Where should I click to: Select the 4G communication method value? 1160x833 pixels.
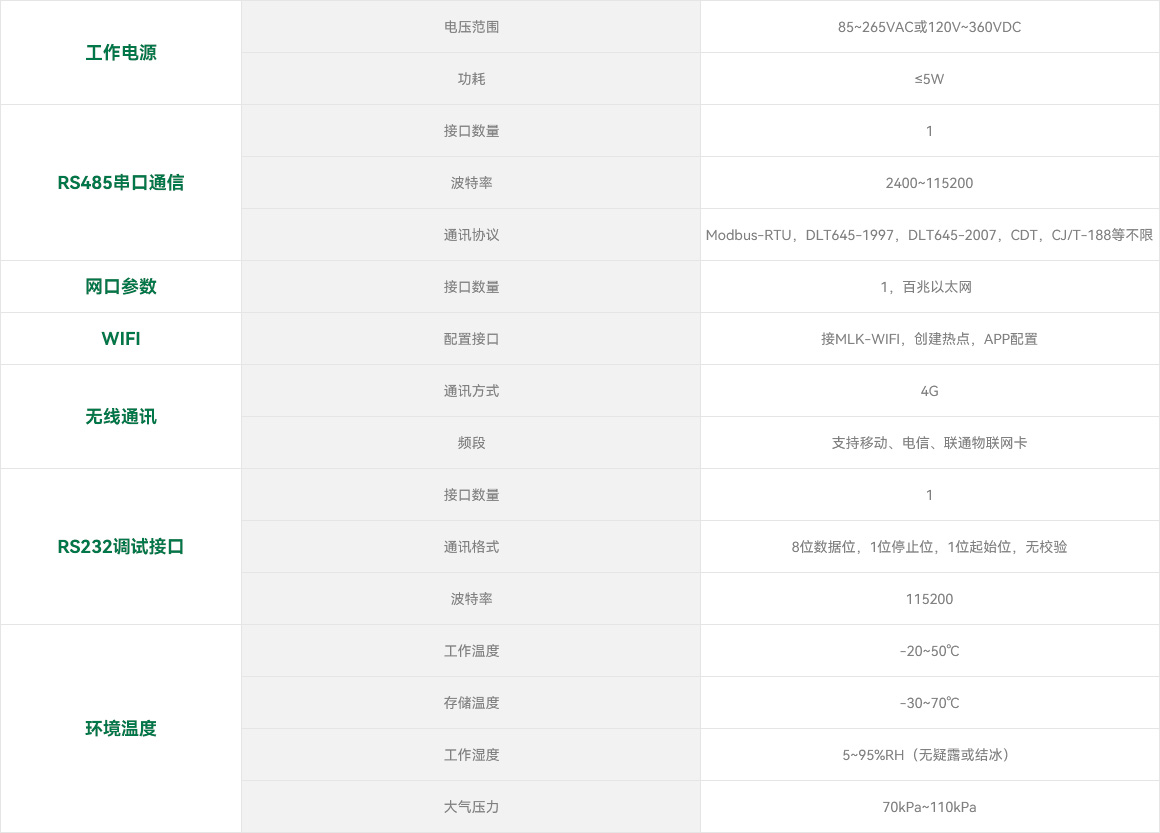pyautogui.click(x=929, y=391)
